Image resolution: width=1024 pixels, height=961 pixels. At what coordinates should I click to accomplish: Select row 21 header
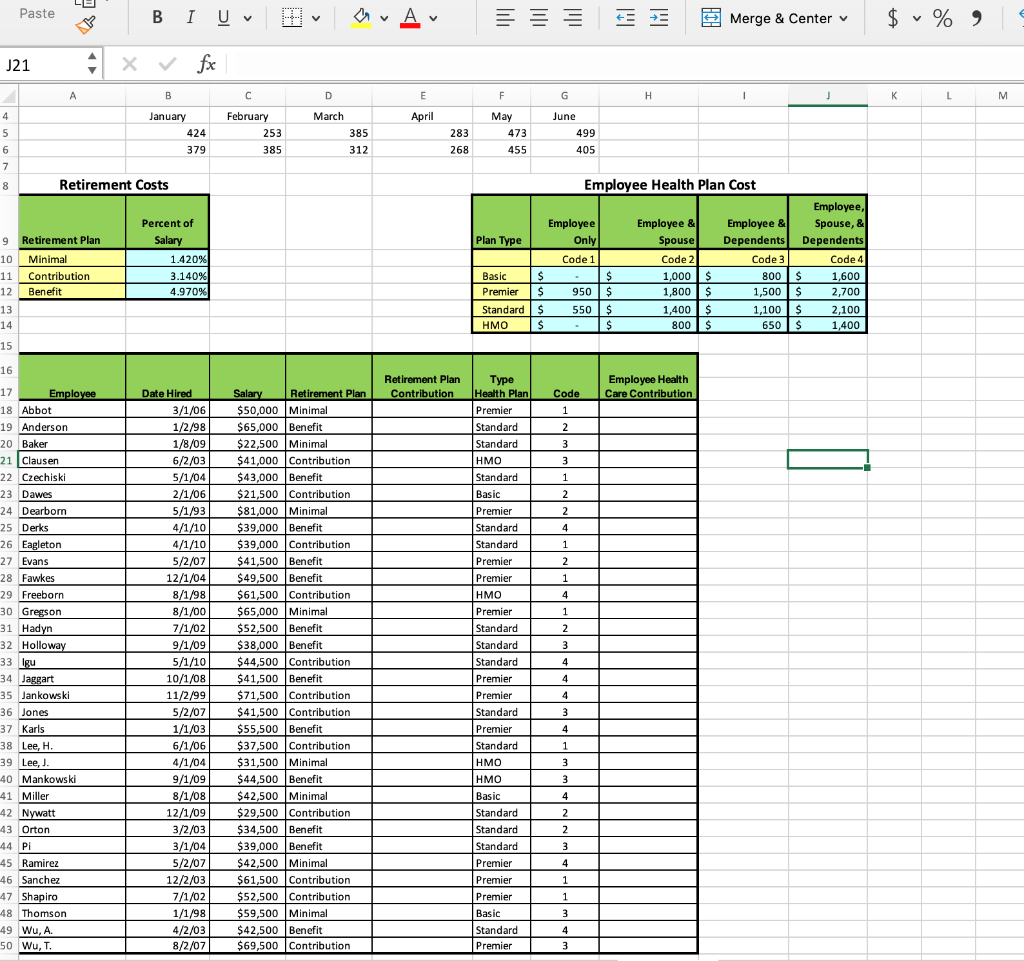(8, 460)
